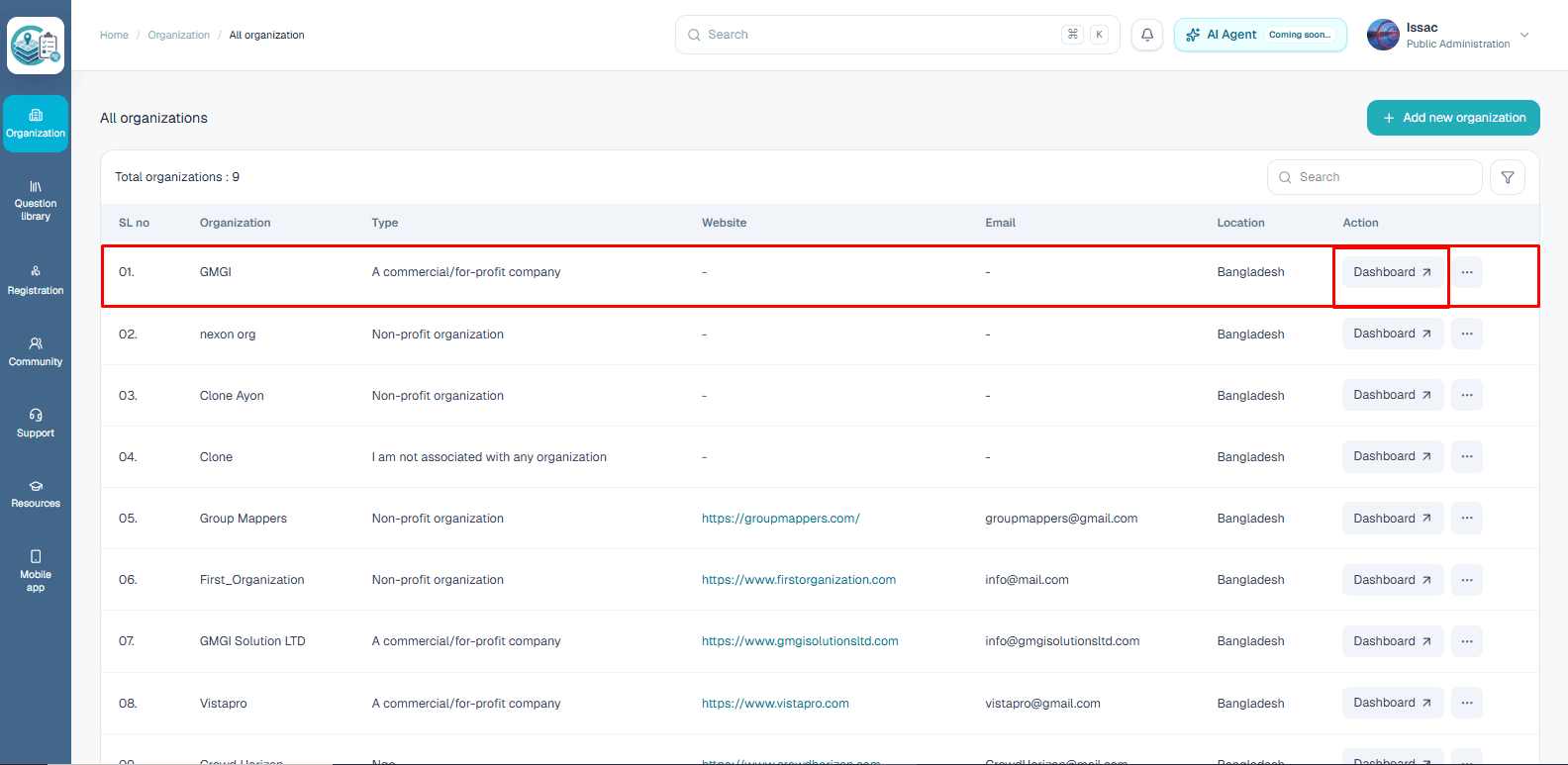The height and width of the screenshot is (765, 1568).
Task: Select the First_Organization name cell
Action: 251,580
